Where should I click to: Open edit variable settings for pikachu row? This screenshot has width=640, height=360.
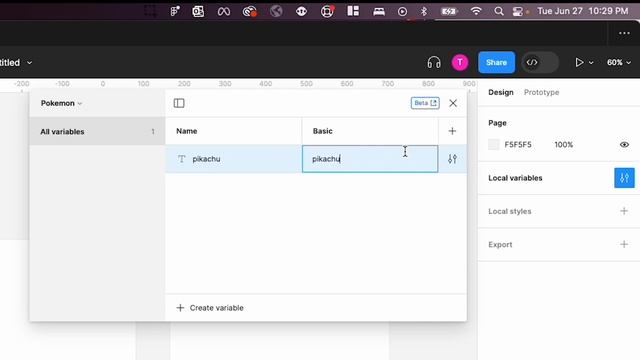[x=452, y=159]
